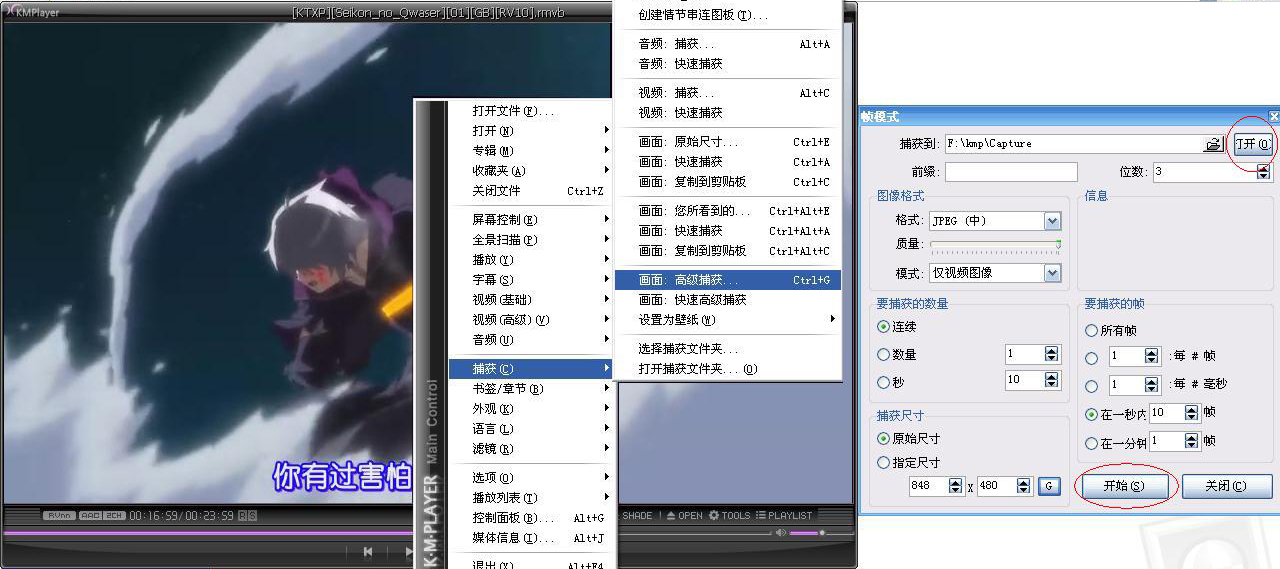1280x569 pixels.
Task: Select the 每 # 毫秒 radio button
Action: click(x=1091, y=385)
